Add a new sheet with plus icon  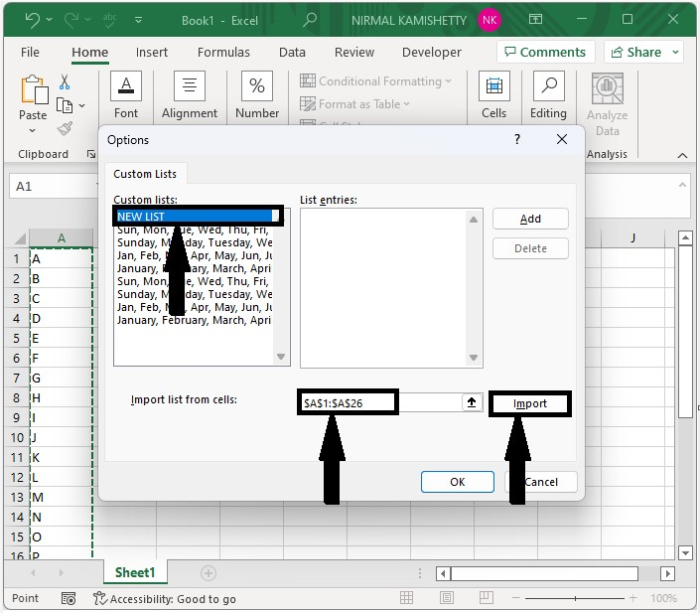[208, 573]
